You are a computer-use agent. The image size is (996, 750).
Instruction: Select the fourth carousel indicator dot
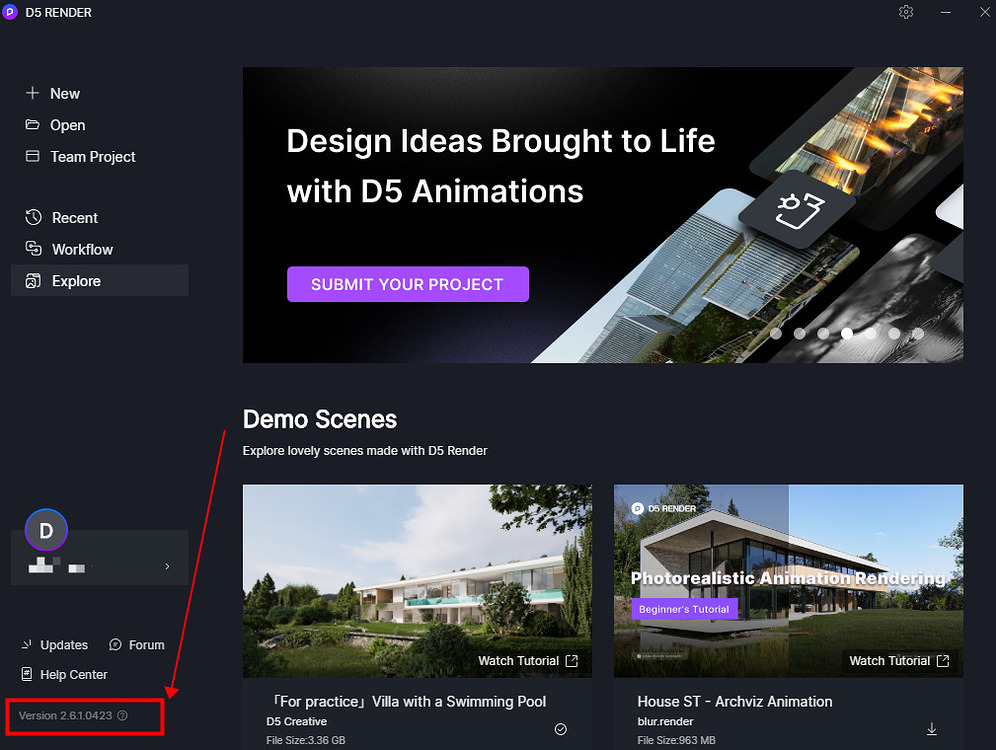pos(847,333)
